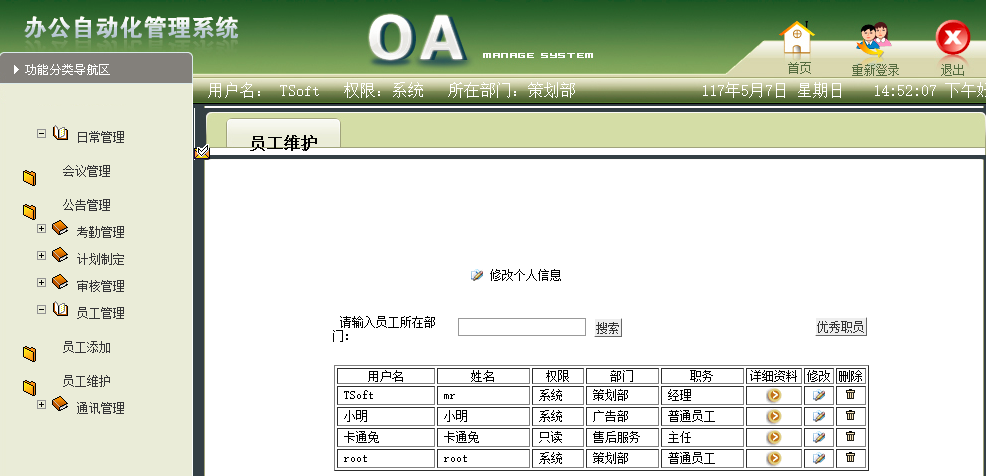Viewport: 986px width, 476px height.
Task: Expand the 考勤管理 tree node
Action: click(42, 228)
